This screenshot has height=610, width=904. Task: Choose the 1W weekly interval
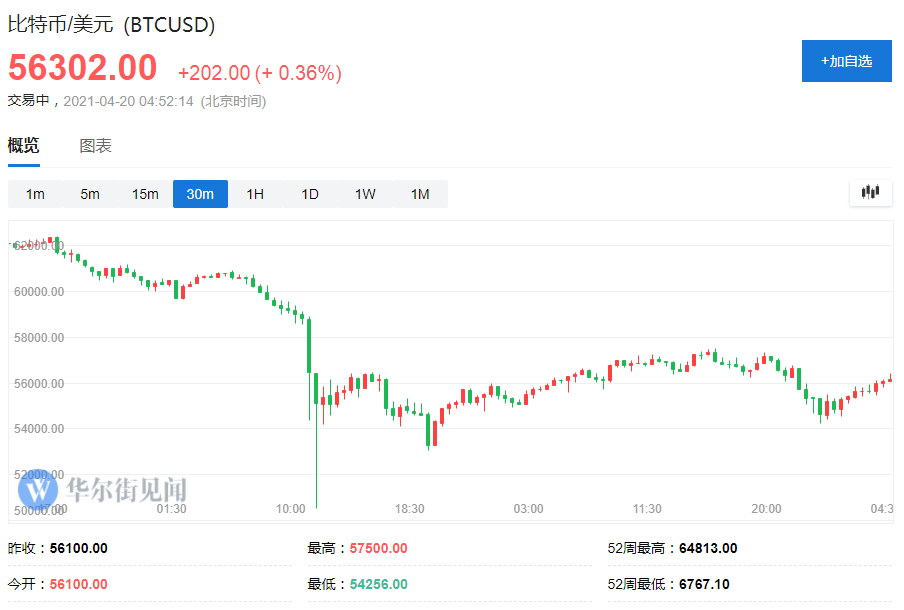pyautogui.click(x=364, y=194)
